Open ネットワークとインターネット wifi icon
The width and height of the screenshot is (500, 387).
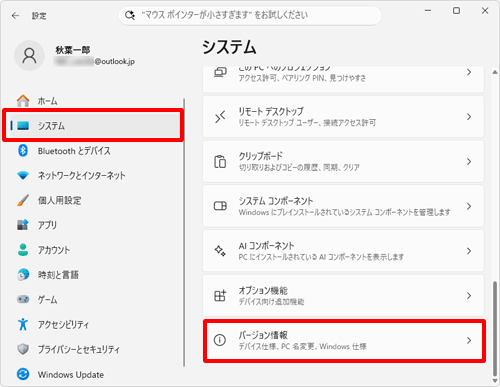(23, 175)
